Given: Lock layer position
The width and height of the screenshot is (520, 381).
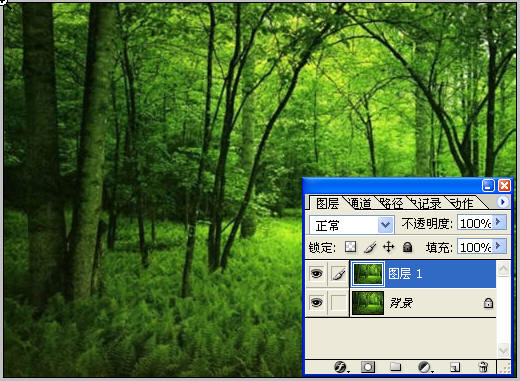Looking at the screenshot, I should tap(388, 247).
